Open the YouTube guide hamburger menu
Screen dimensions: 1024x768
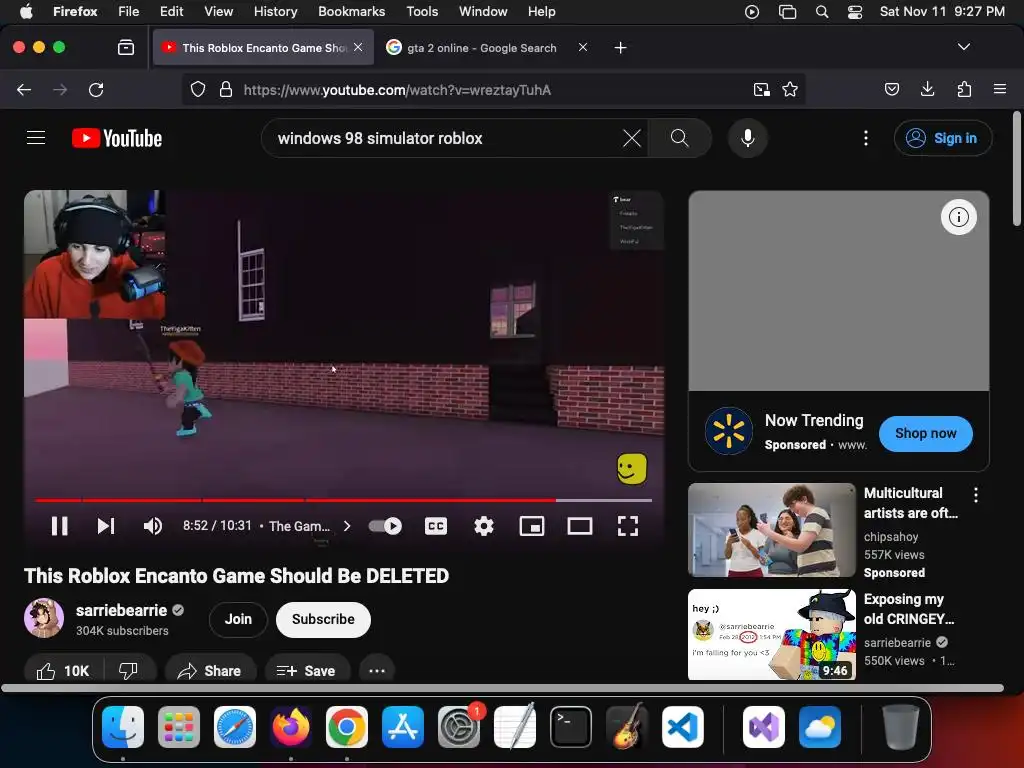(36, 138)
